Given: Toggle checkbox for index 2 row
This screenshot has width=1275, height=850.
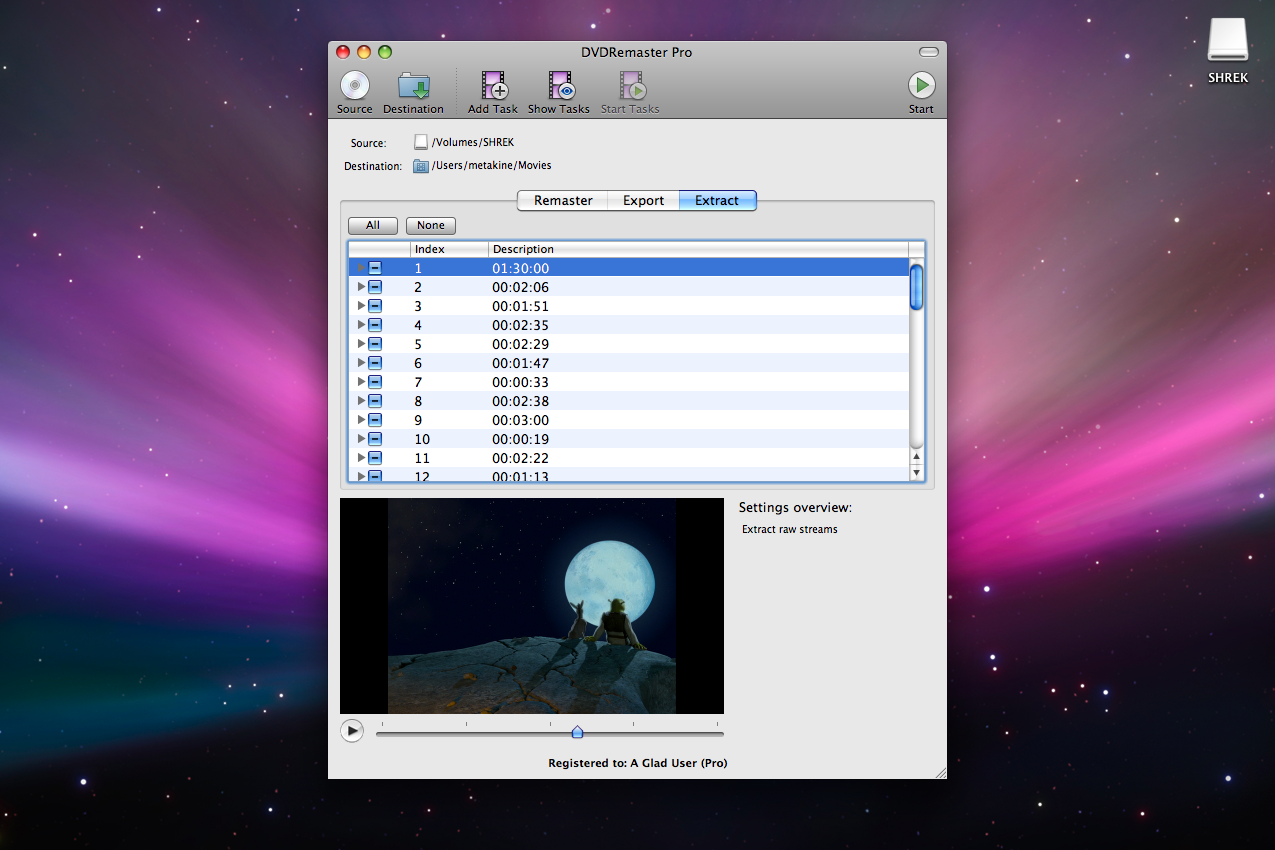Looking at the screenshot, I should point(375,287).
